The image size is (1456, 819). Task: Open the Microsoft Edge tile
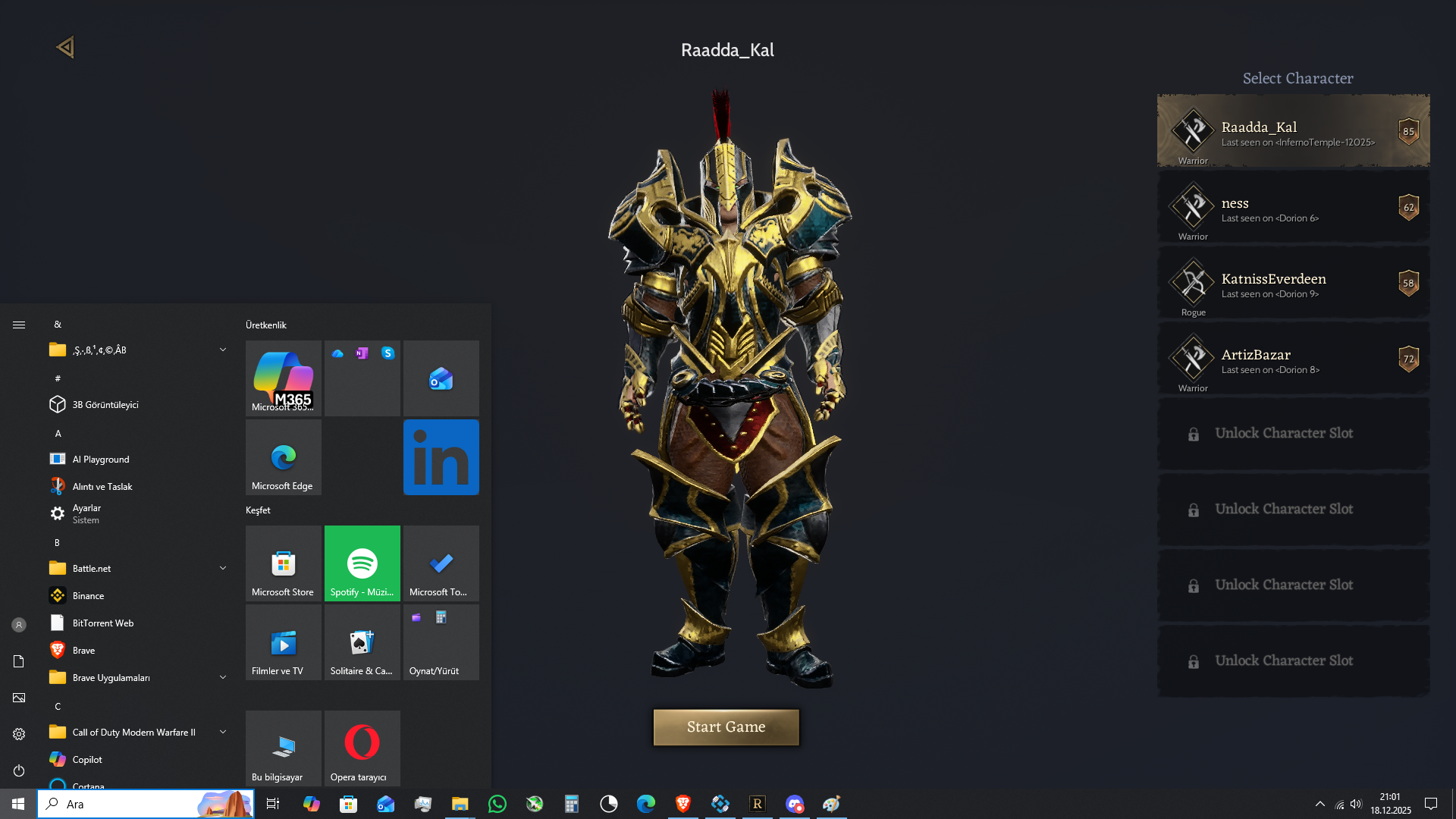coord(284,457)
